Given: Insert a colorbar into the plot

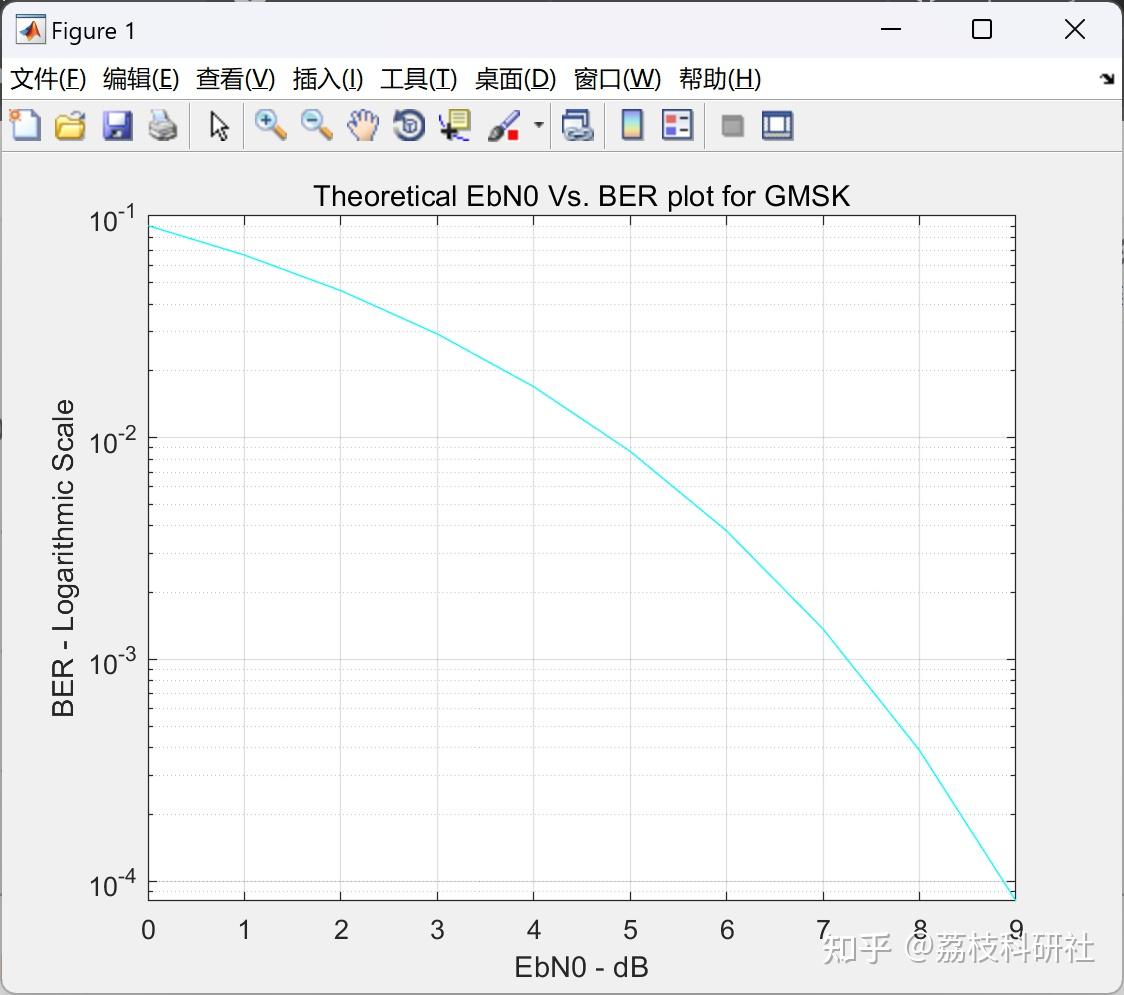Looking at the screenshot, I should 631,125.
